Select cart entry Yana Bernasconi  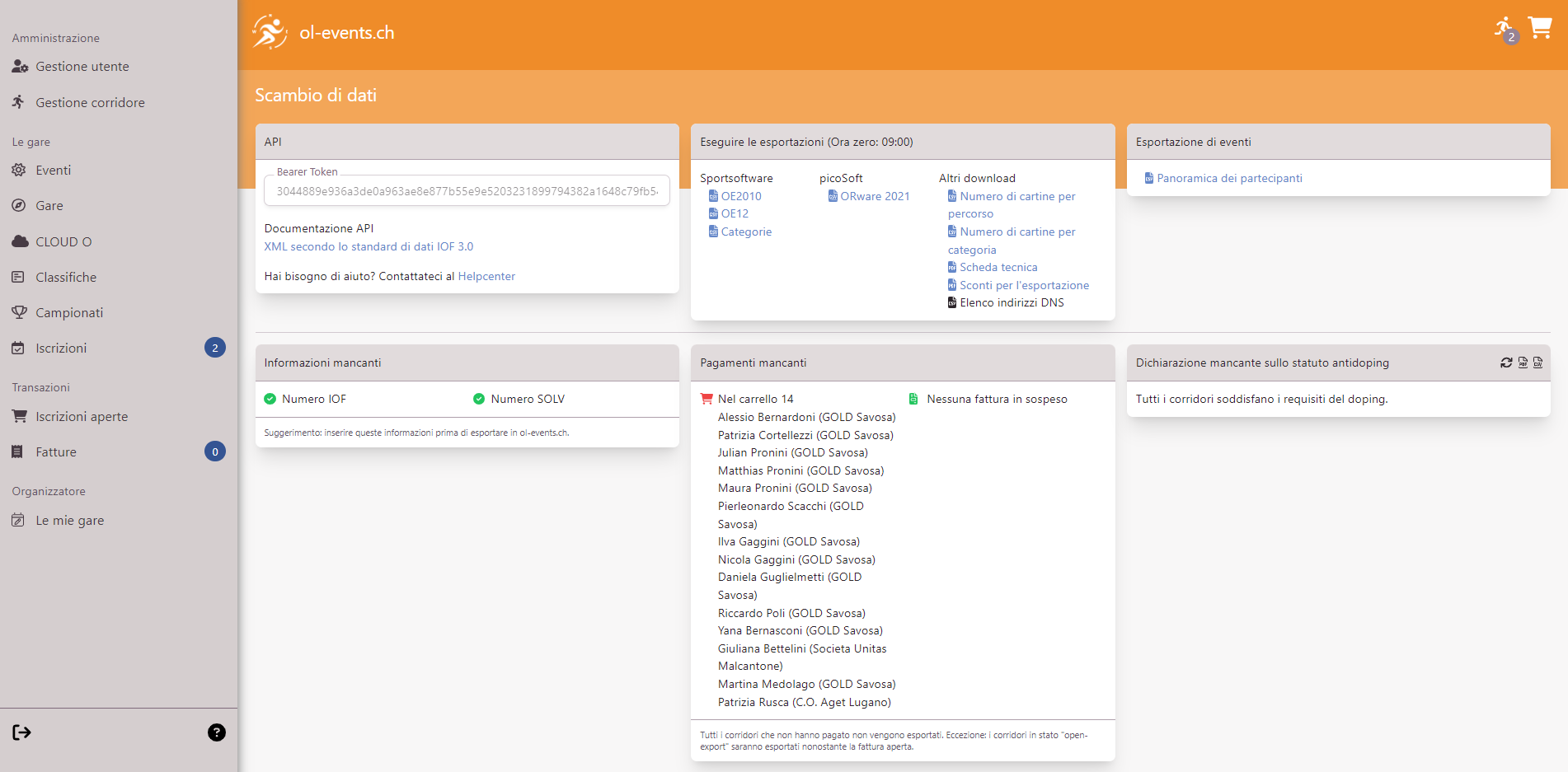pos(800,630)
